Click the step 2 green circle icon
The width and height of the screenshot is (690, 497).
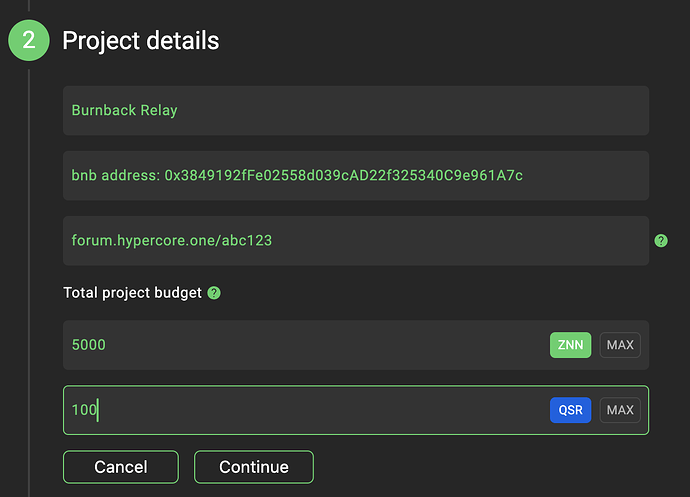coord(29,41)
